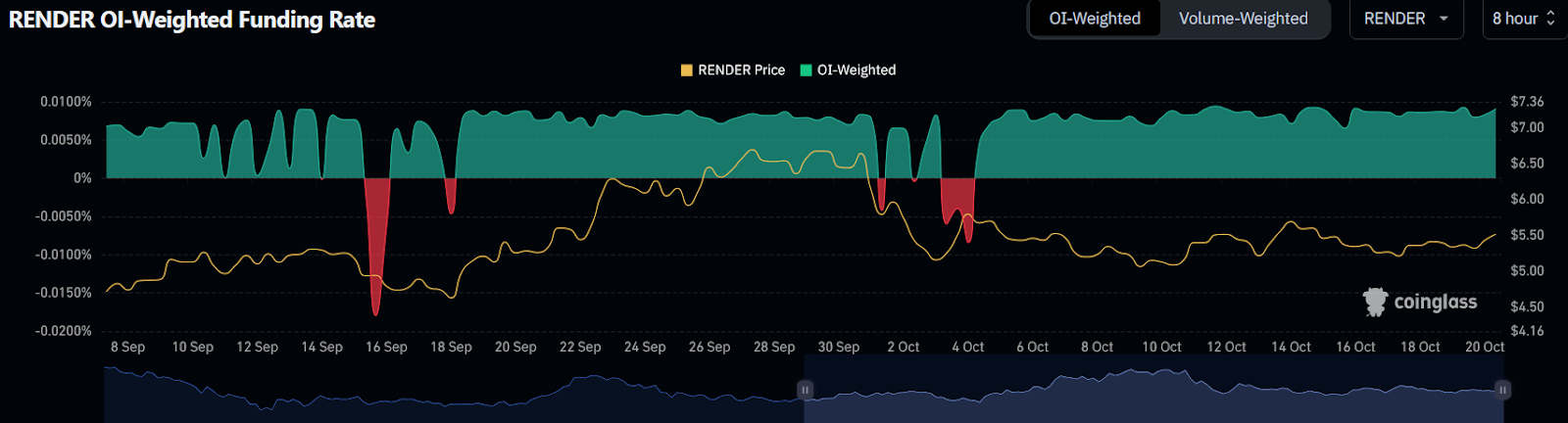Click the 12 Oct date label

pyautogui.click(x=1226, y=347)
